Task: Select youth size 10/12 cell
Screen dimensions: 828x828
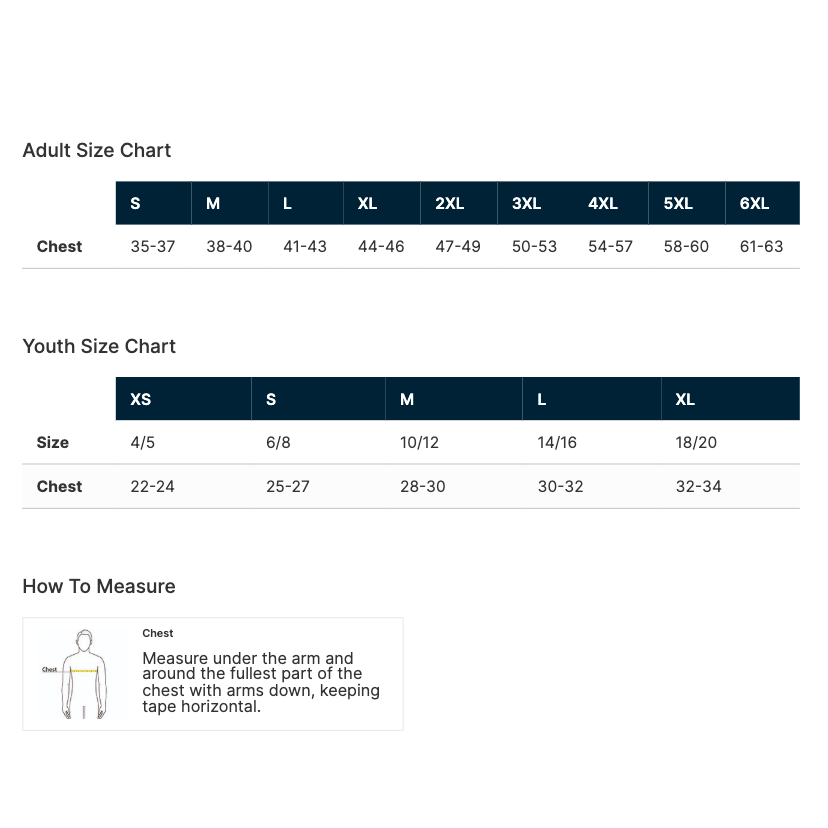Action: pyautogui.click(x=419, y=442)
